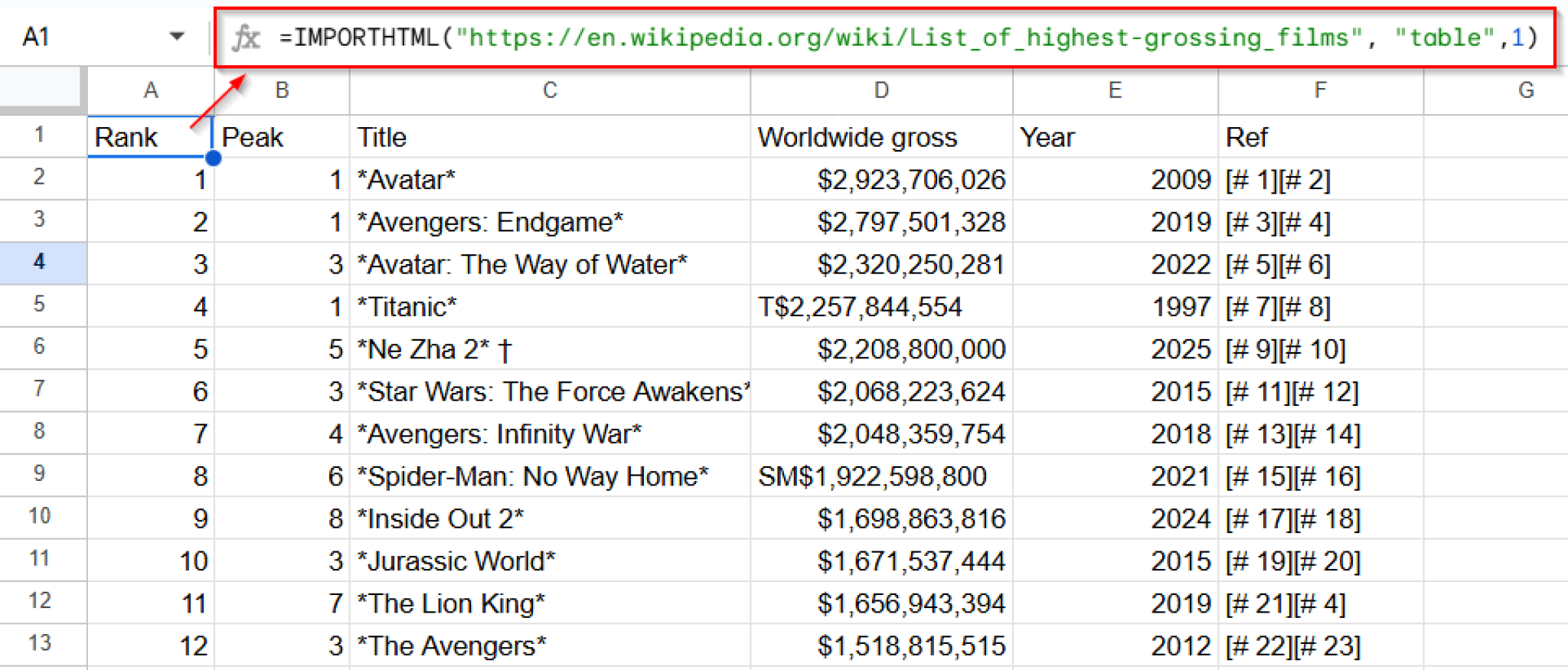The image size is (1568, 670).
Task: Select column D header
Action: tap(880, 90)
